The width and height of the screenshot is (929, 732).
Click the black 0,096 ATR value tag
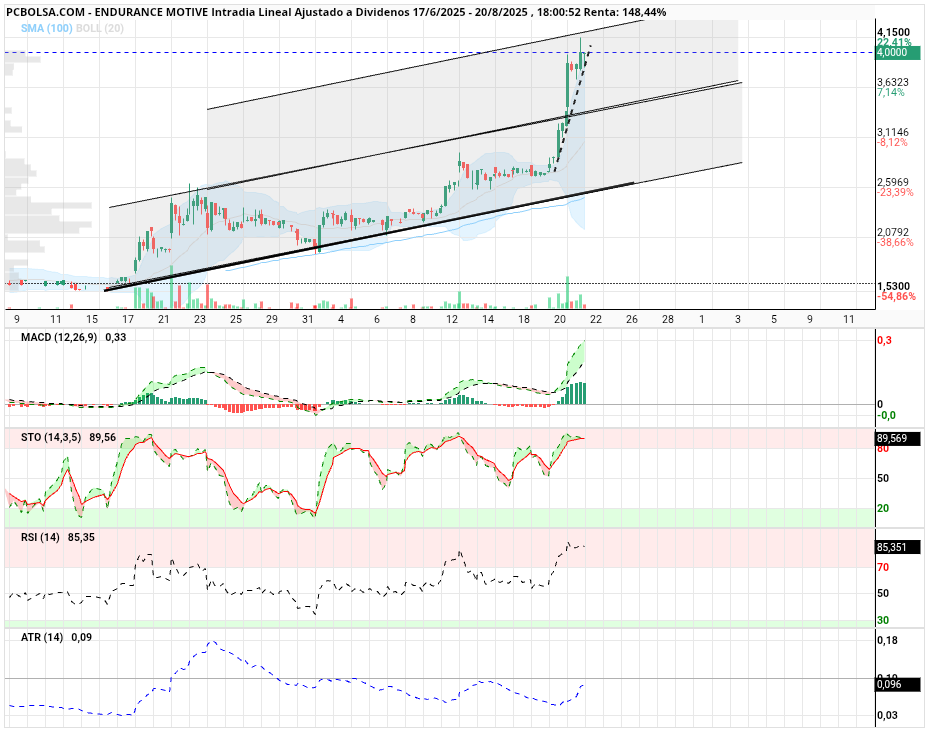[899, 685]
